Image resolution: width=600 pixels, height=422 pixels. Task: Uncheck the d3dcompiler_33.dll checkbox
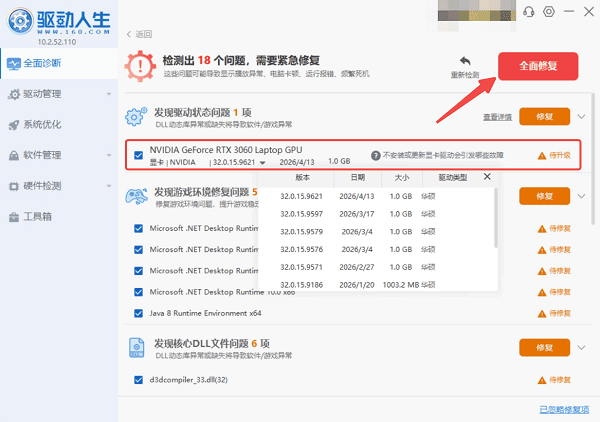click(x=139, y=380)
